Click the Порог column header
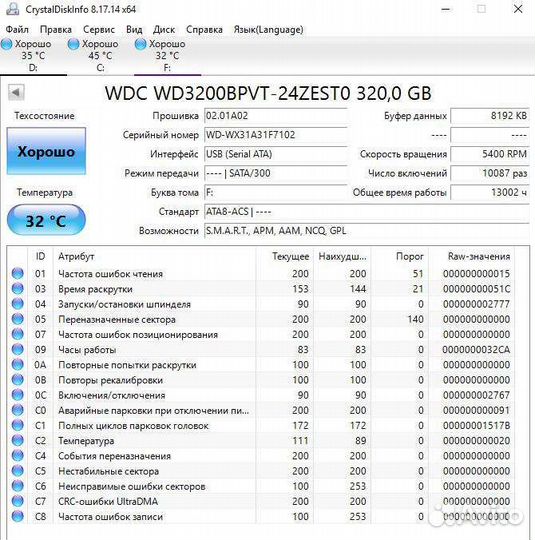The height and width of the screenshot is (540, 535). (x=400, y=256)
